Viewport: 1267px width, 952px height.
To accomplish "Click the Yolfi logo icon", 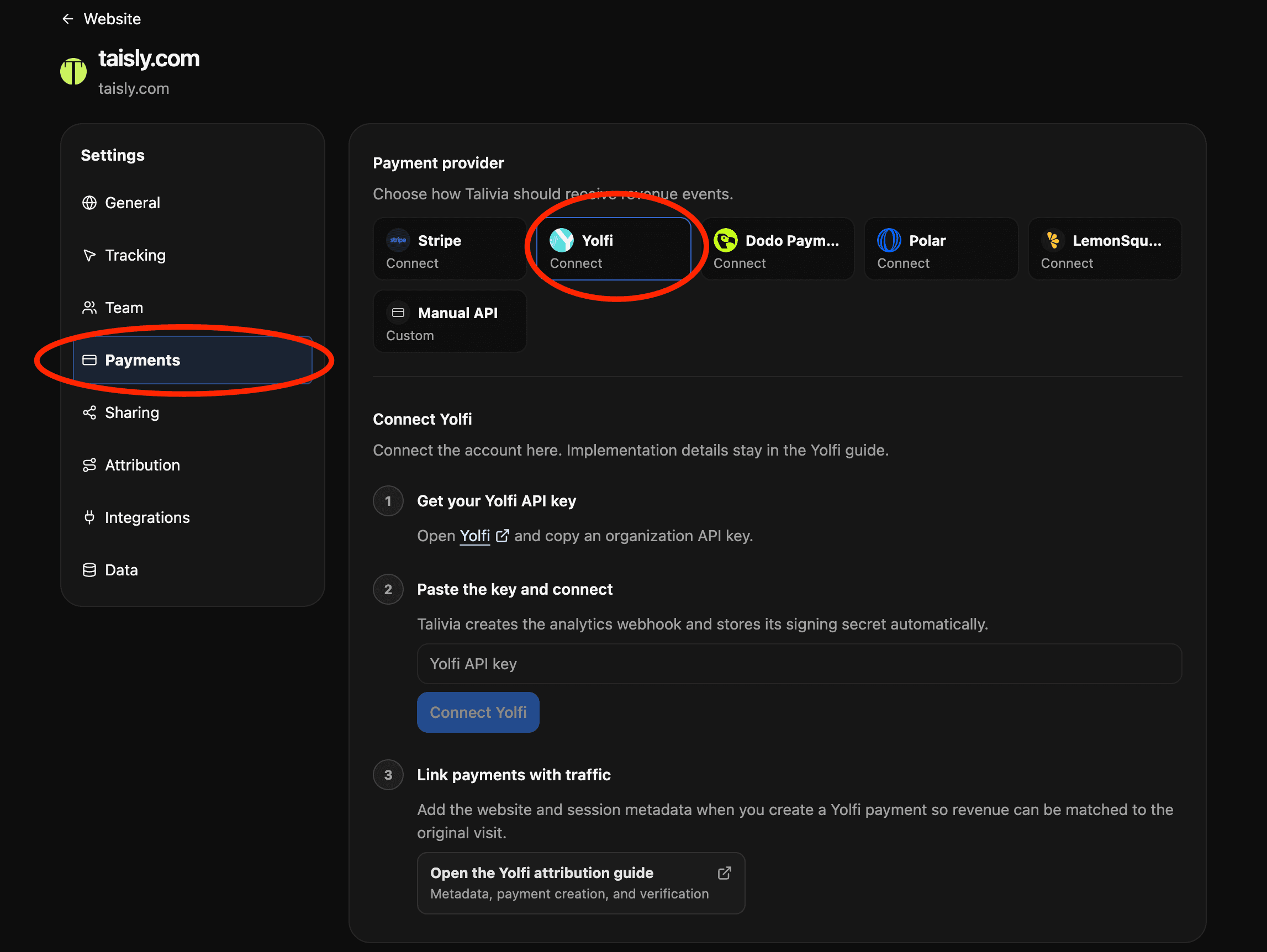I will [562, 241].
